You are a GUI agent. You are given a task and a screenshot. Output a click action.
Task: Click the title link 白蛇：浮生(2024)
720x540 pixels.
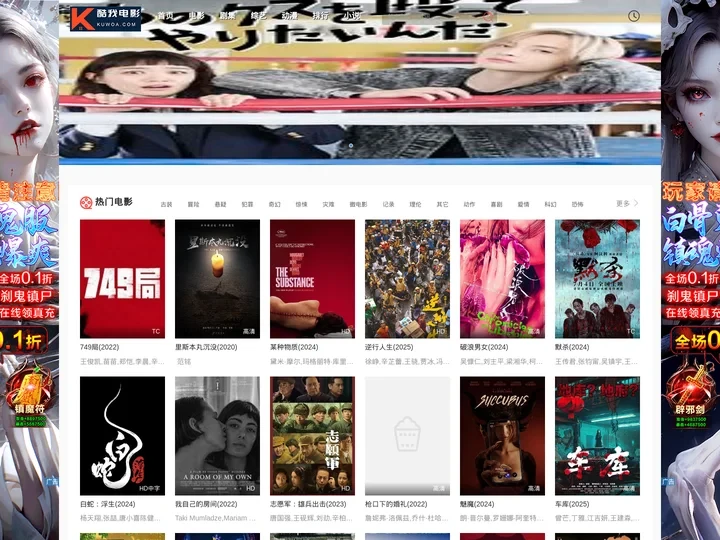107,504
